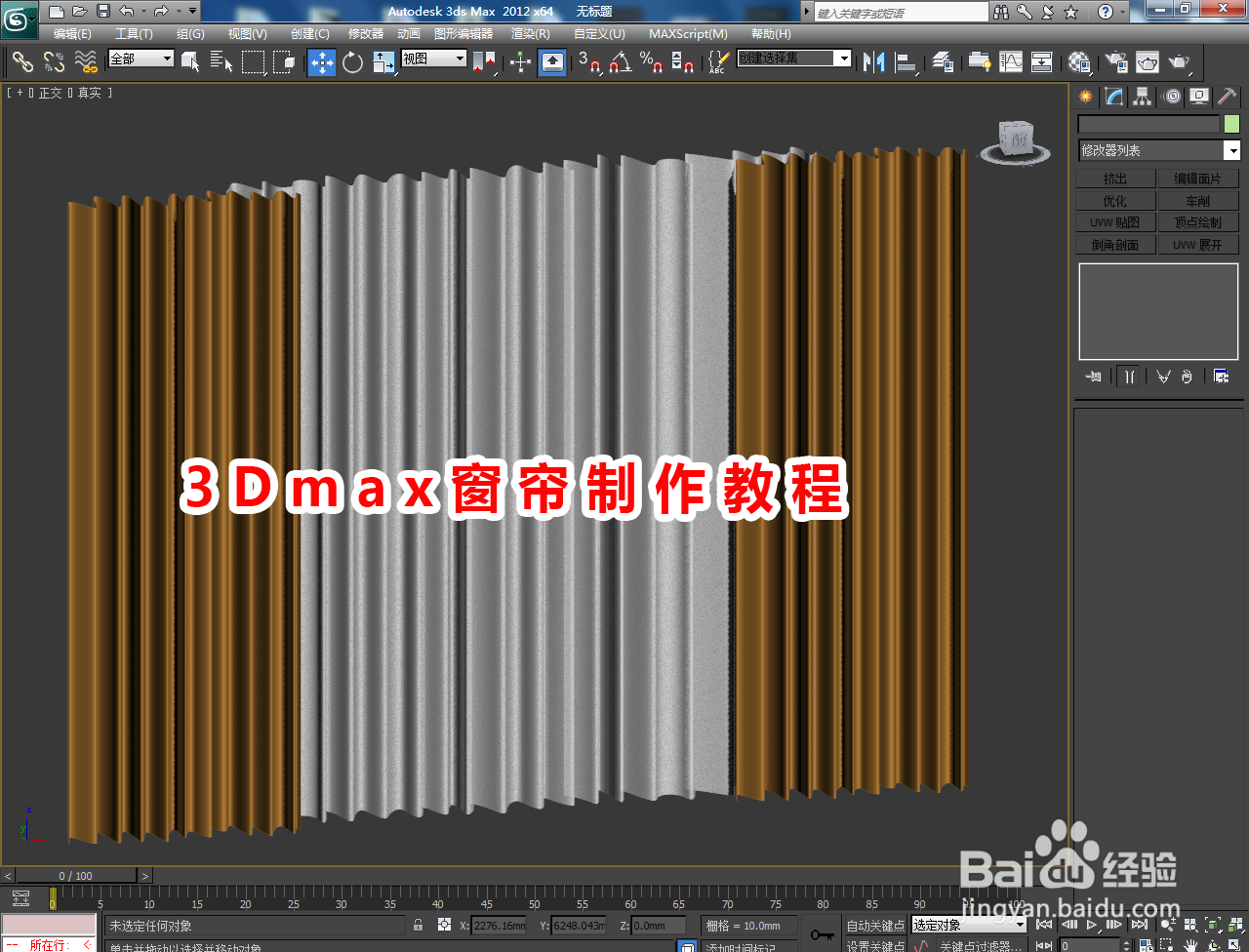The image size is (1249, 952).
Task: Click the Pin Stack icon below modifier panel
Action: click(x=1093, y=376)
